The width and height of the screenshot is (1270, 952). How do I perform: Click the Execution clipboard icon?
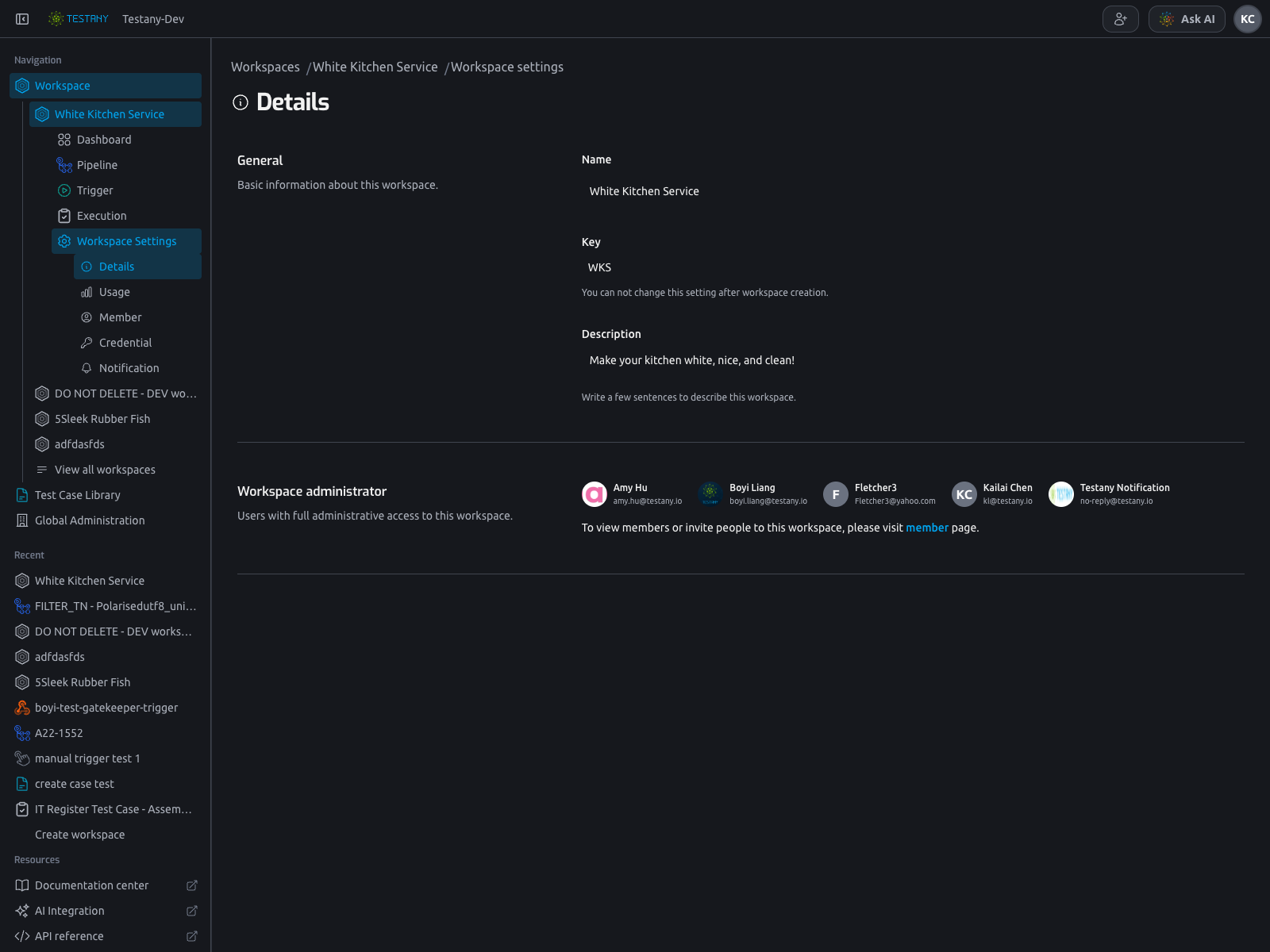click(x=64, y=216)
